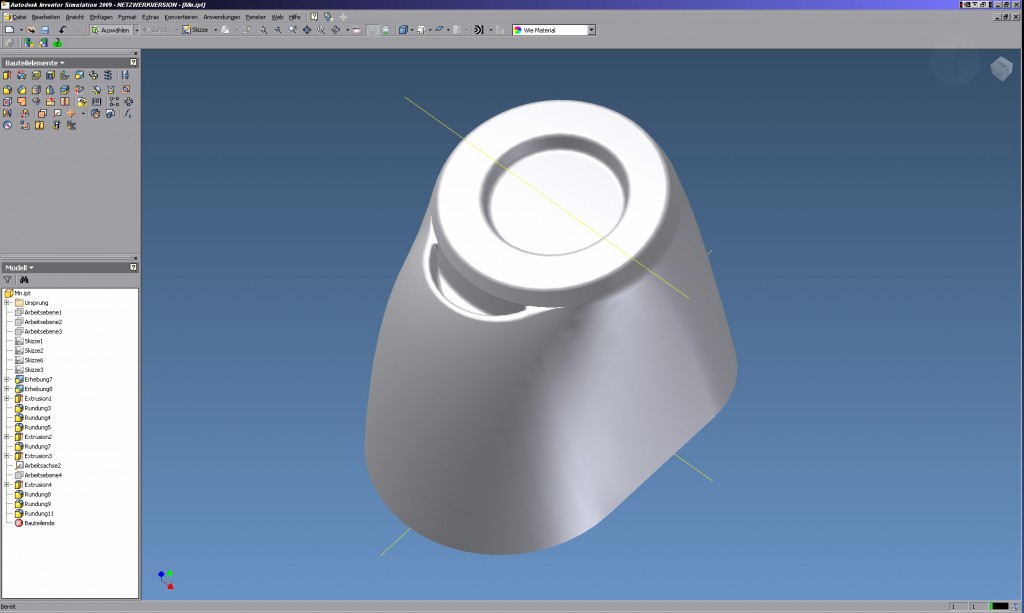
Task: Select the Pan view tool
Action: tap(307, 30)
